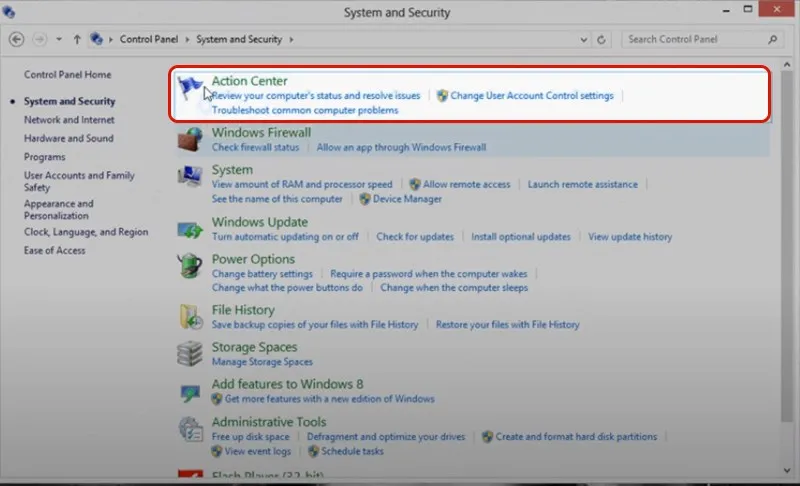This screenshot has height=486, width=800.
Task: Open Change User Account Control settings
Action: tap(531, 96)
